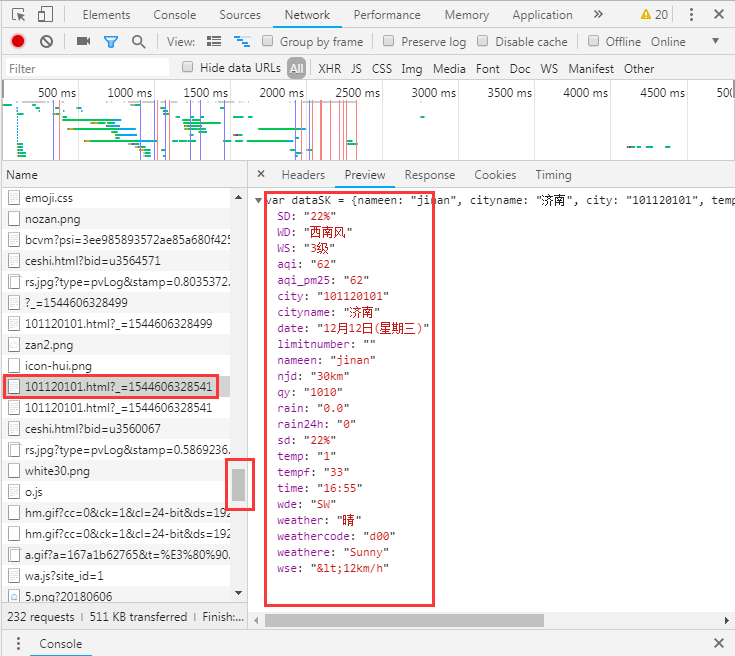Select the nozan.png request
The height and width of the screenshot is (656, 735).
point(117,219)
